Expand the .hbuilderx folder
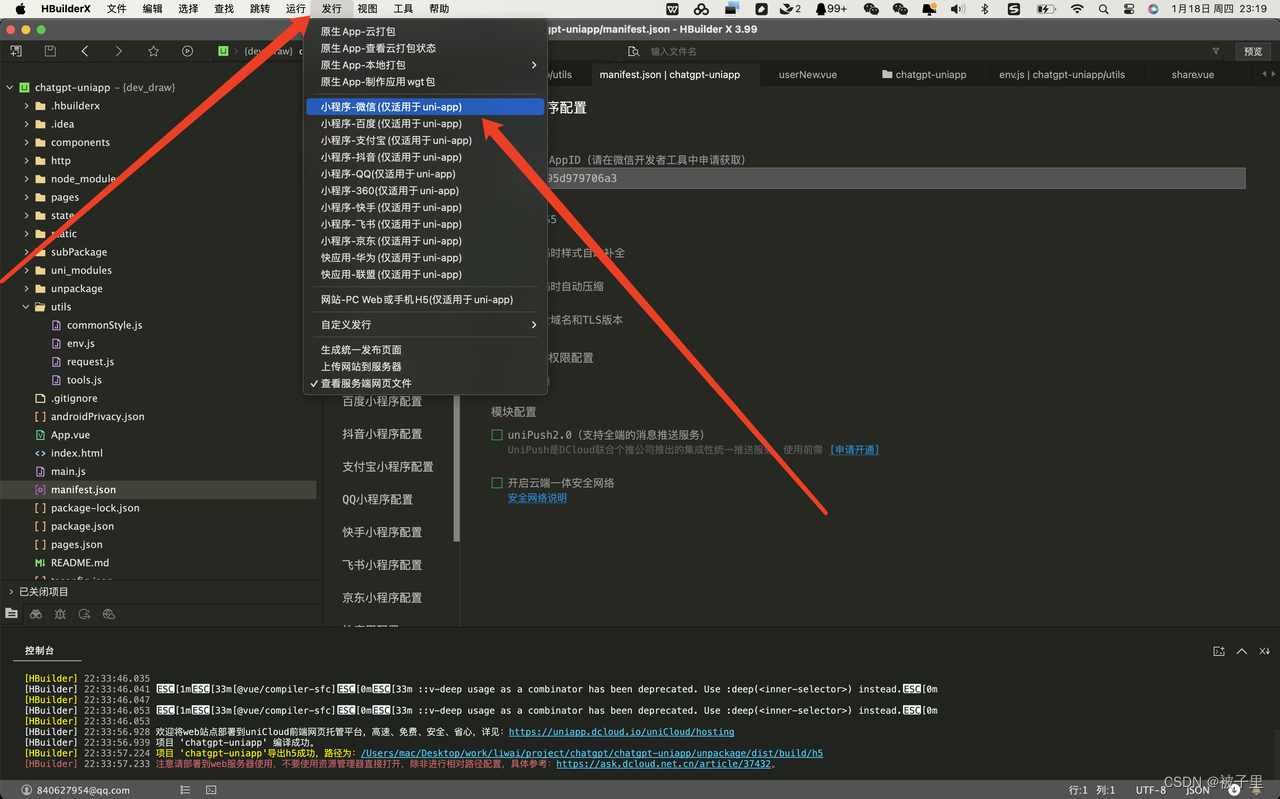This screenshot has height=799, width=1280. click(27, 106)
